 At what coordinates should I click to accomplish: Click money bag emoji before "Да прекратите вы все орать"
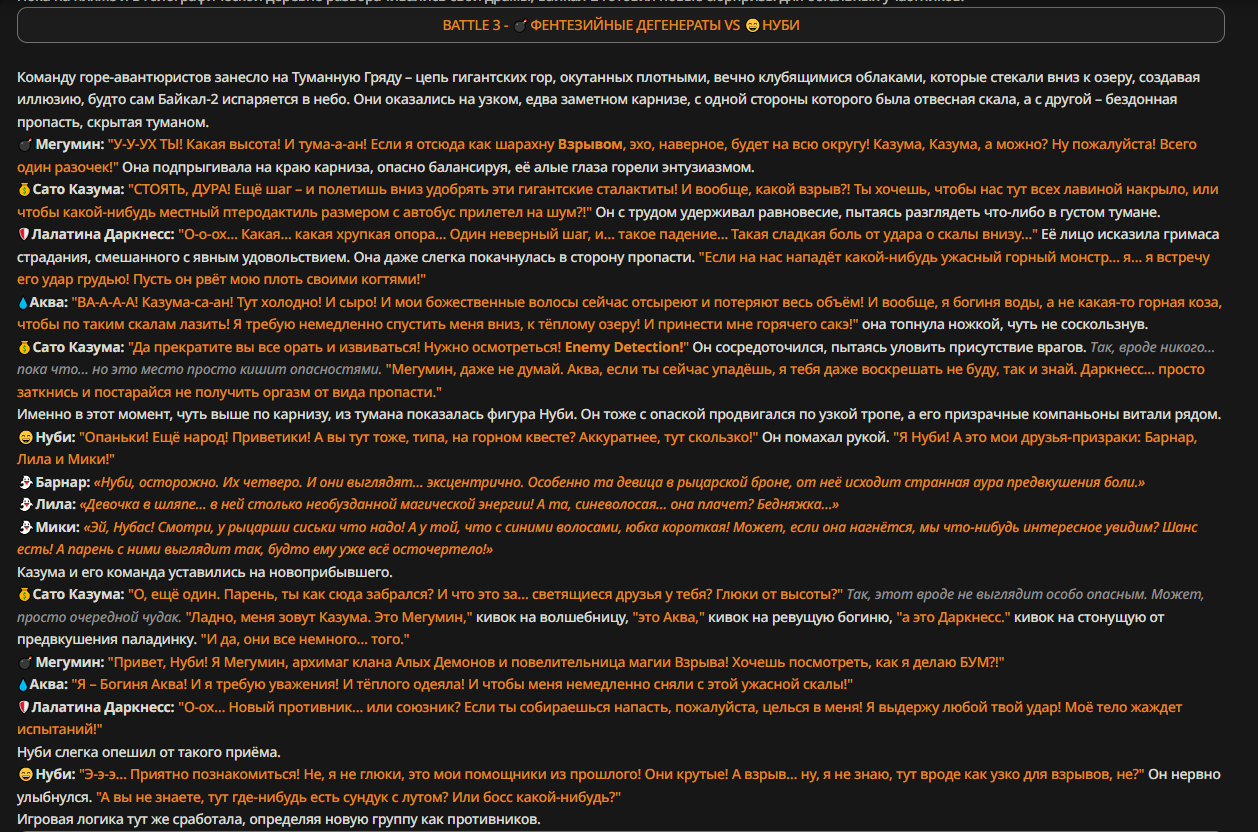point(24,347)
